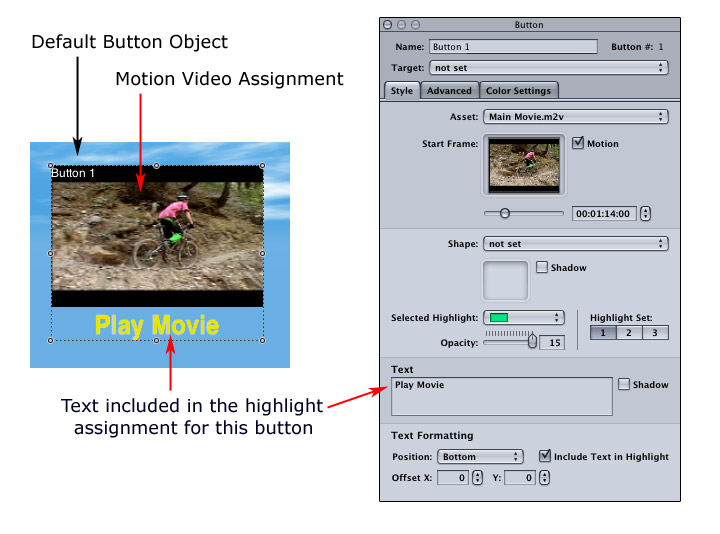The width and height of the screenshot is (720, 534).
Task: Uncheck Include Text in Highlight
Action: pyautogui.click(x=544, y=456)
